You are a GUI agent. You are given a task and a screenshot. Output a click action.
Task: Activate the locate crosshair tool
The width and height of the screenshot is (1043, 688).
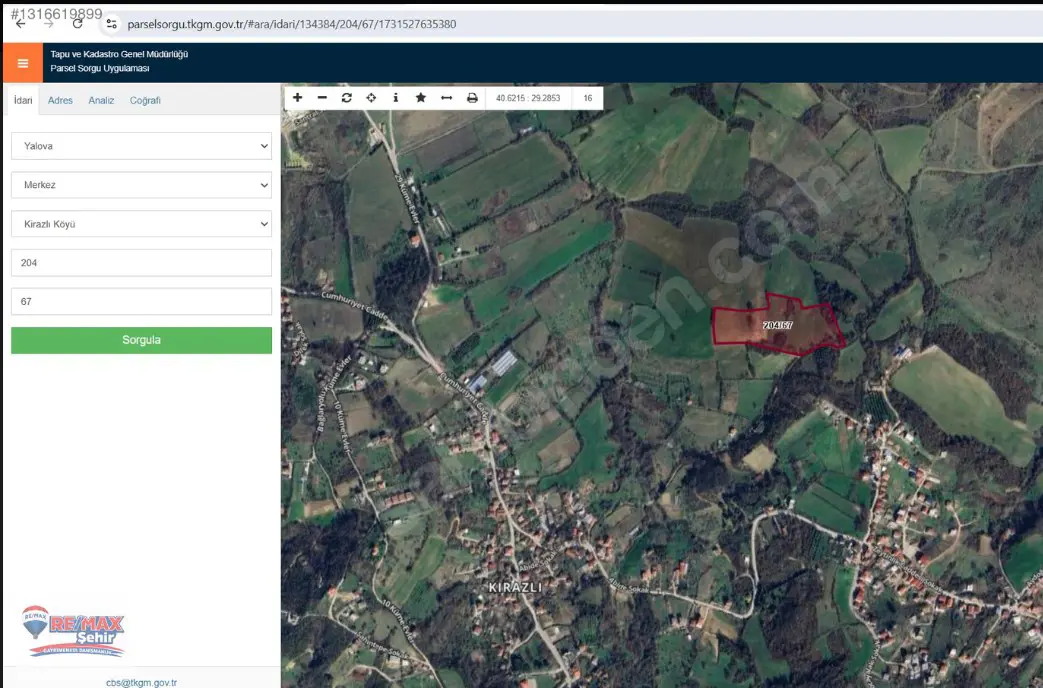[371, 98]
